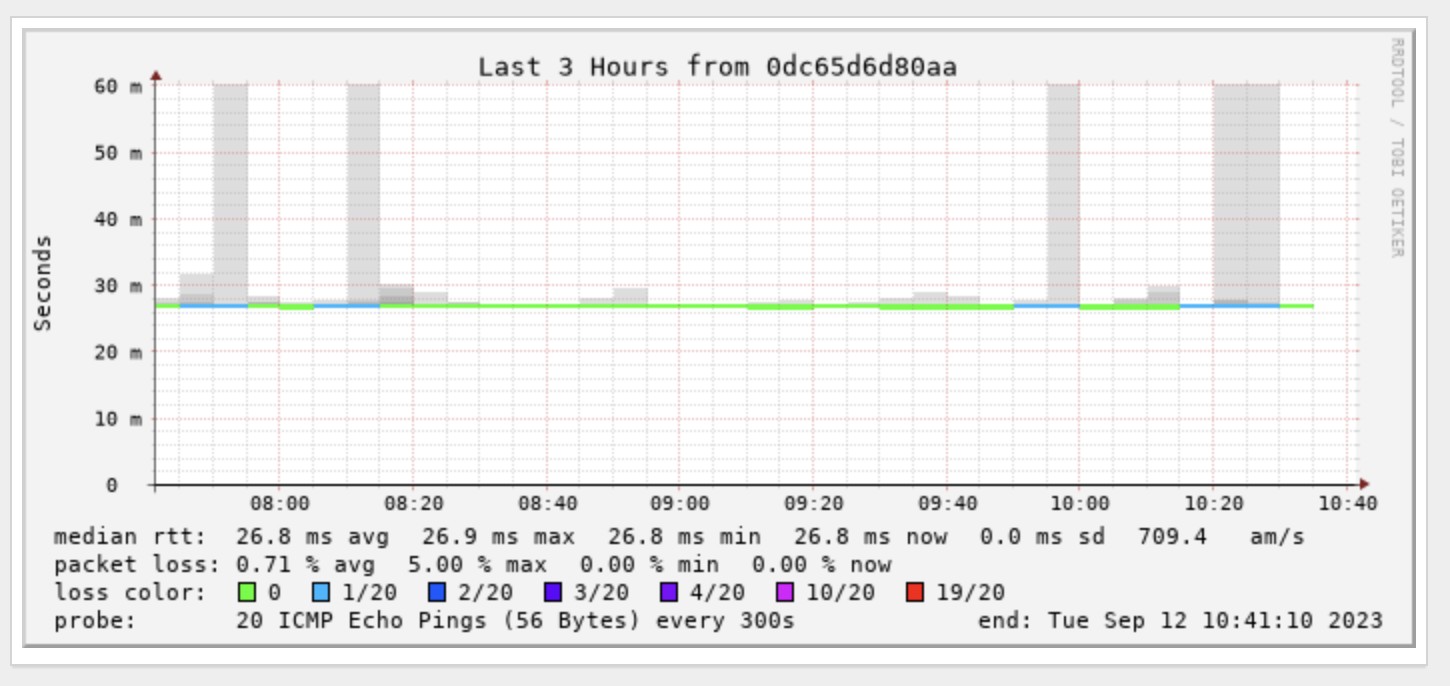Click the 3/20 loss color swatch

(554, 593)
